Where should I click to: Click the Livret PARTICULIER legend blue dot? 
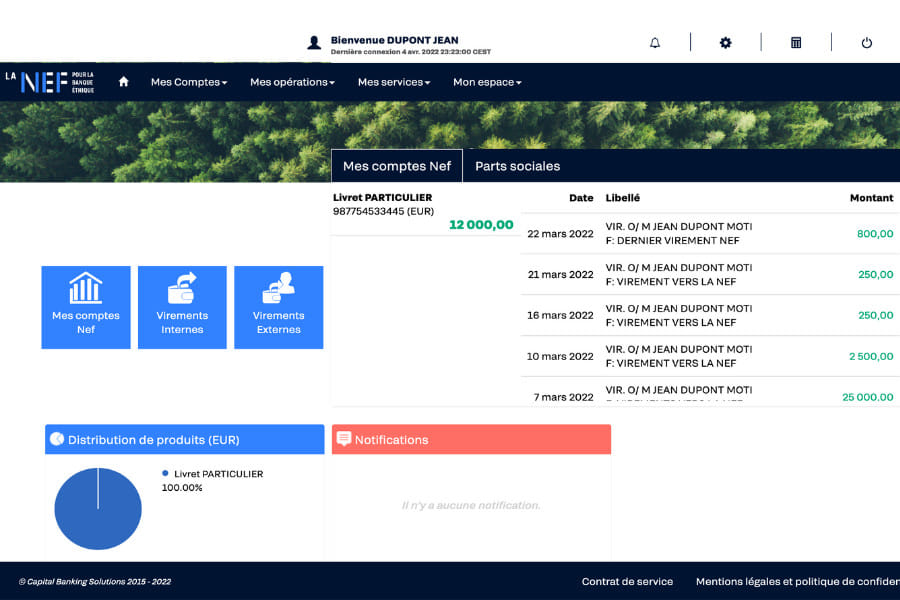[x=165, y=474]
